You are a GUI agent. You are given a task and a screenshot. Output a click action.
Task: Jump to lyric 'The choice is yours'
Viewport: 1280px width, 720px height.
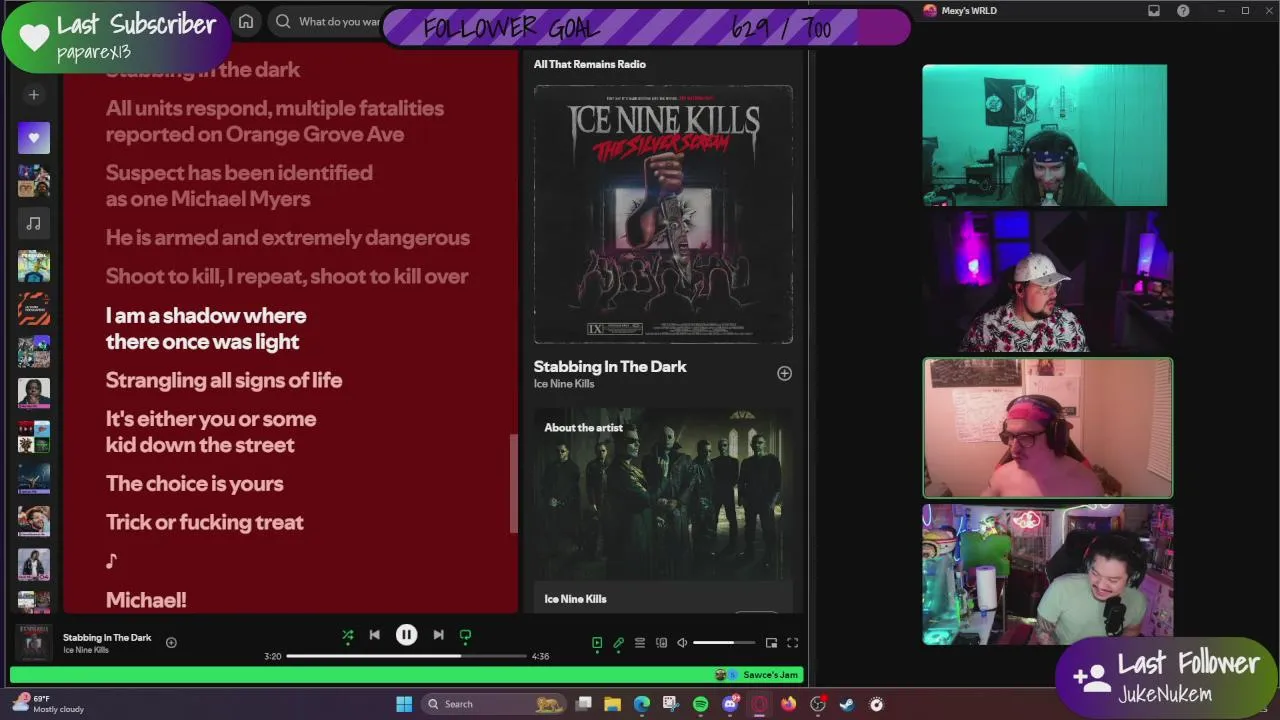pyautogui.click(x=195, y=484)
